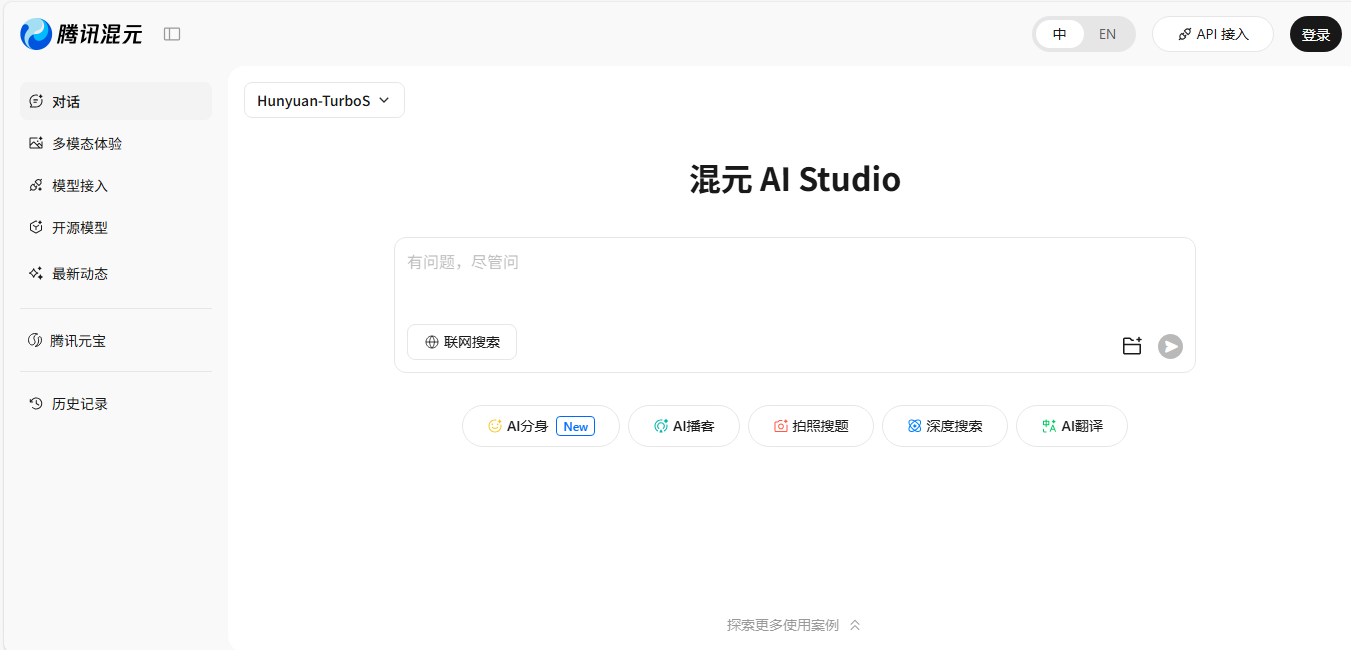This screenshot has width=1351, height=650.
Task: Open AI播客 podcast feature
Action: tap(683, 426)
